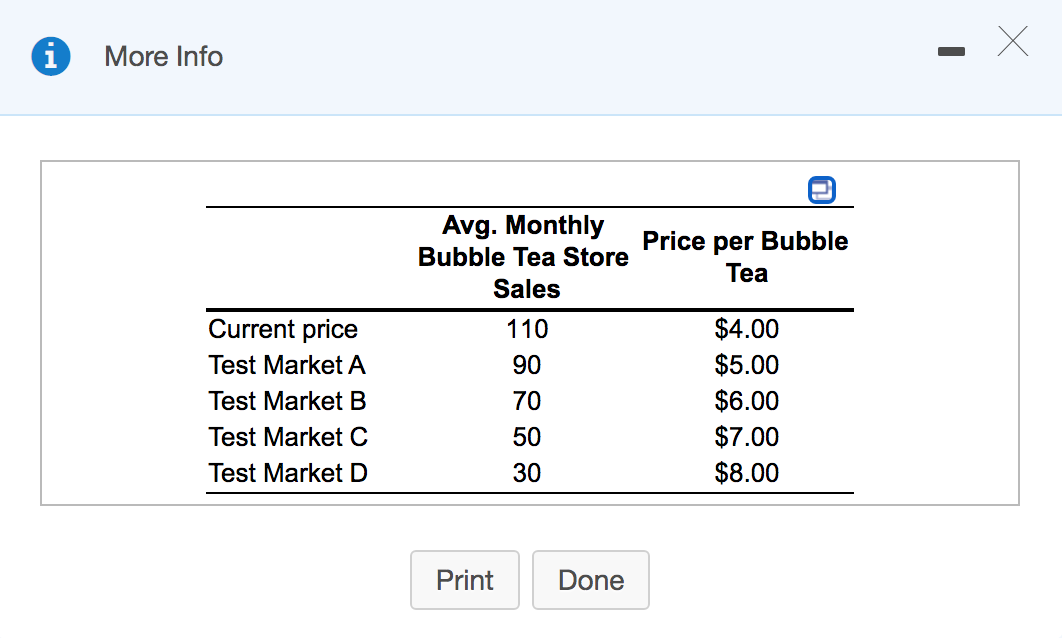
Task: Click the Price per Bubble Tea header
Action: (x=745, y=257)
